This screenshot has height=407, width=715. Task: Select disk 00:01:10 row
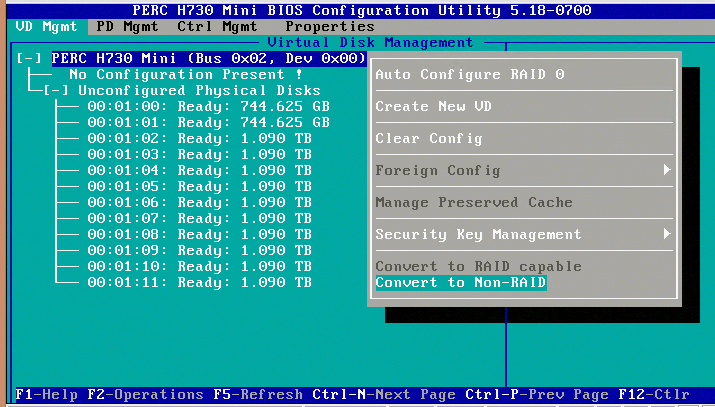coord(199,266)
